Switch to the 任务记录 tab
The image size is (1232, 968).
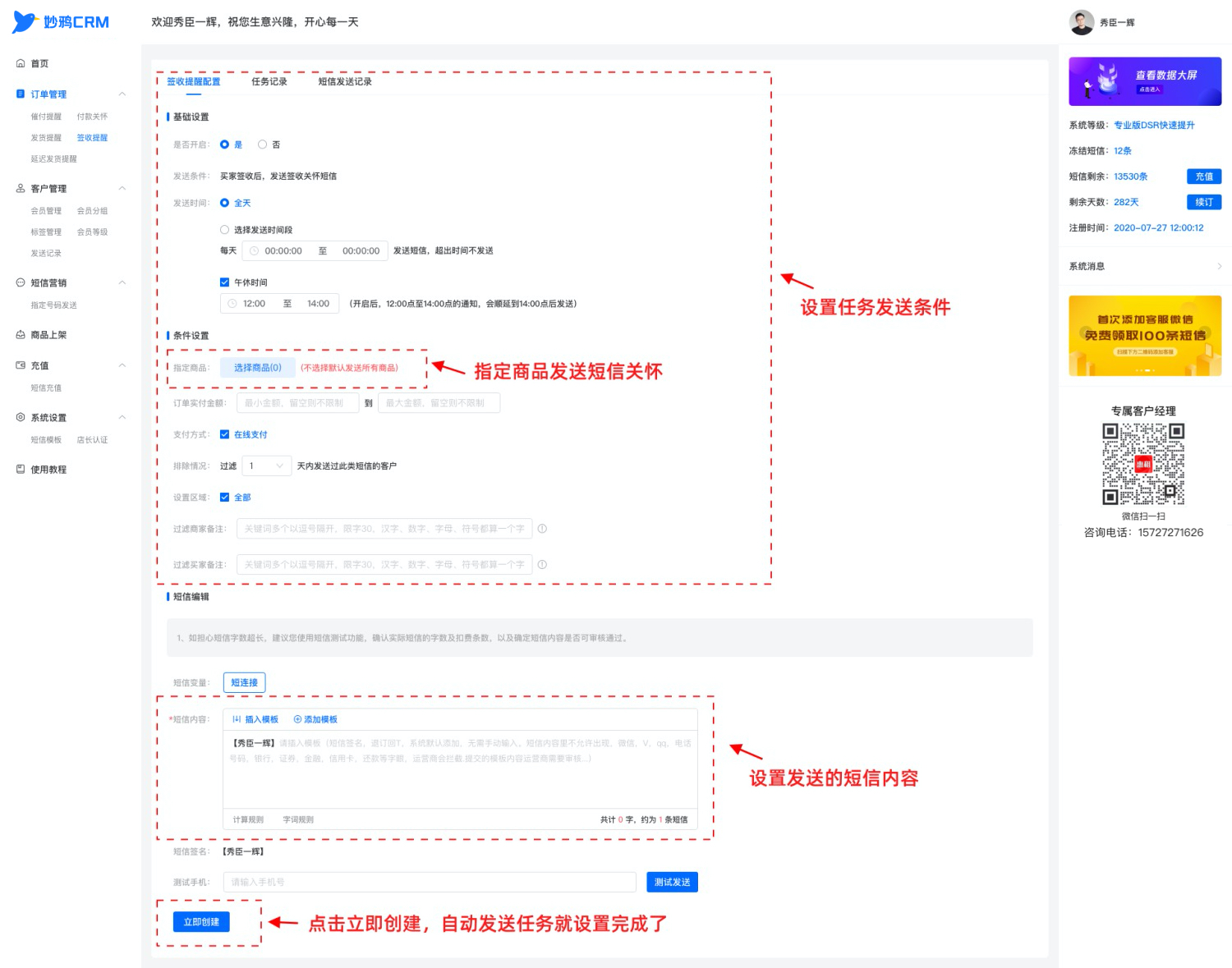[x=269, y=81]
